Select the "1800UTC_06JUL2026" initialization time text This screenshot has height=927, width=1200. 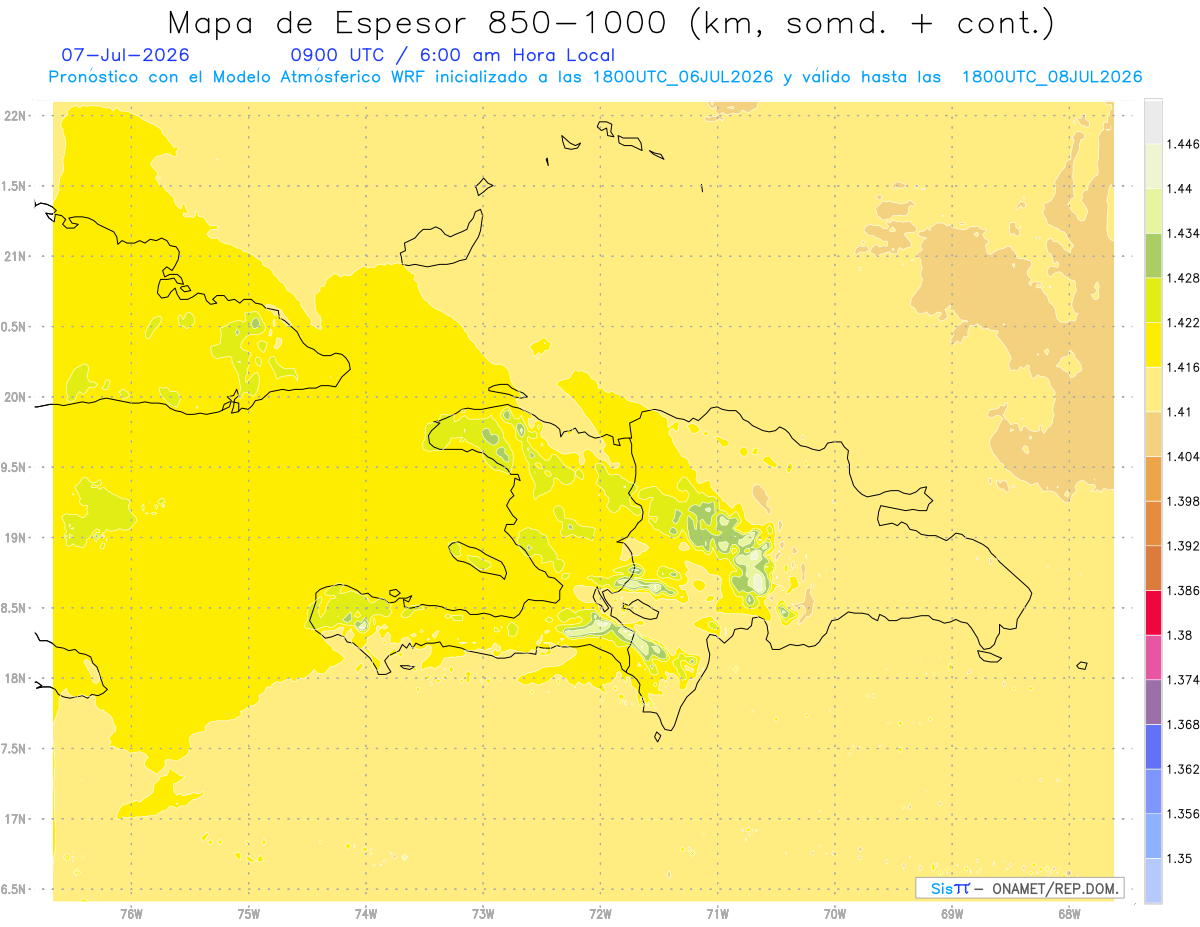683,77
